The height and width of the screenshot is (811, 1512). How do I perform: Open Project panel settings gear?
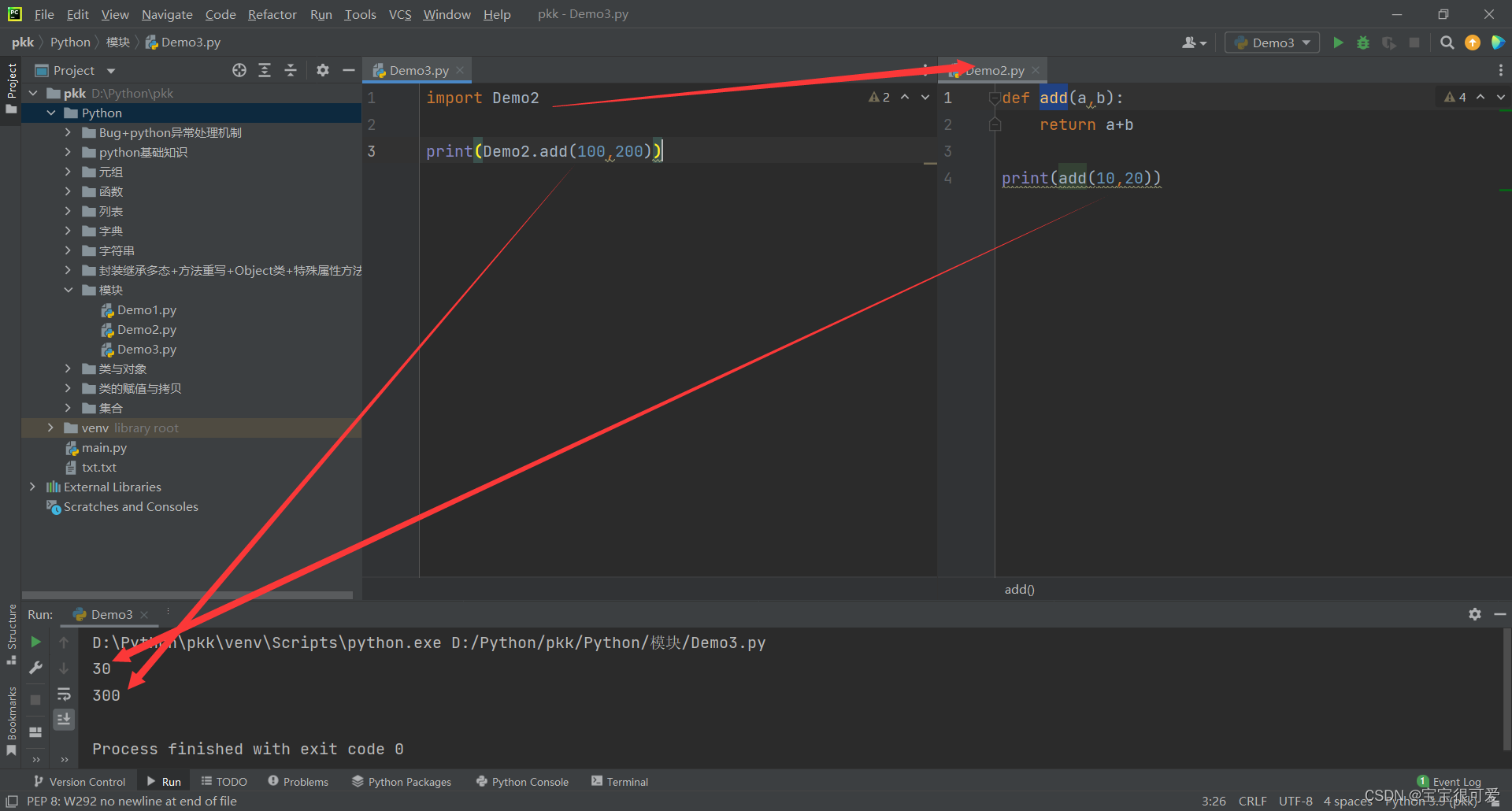coord(323,70)
